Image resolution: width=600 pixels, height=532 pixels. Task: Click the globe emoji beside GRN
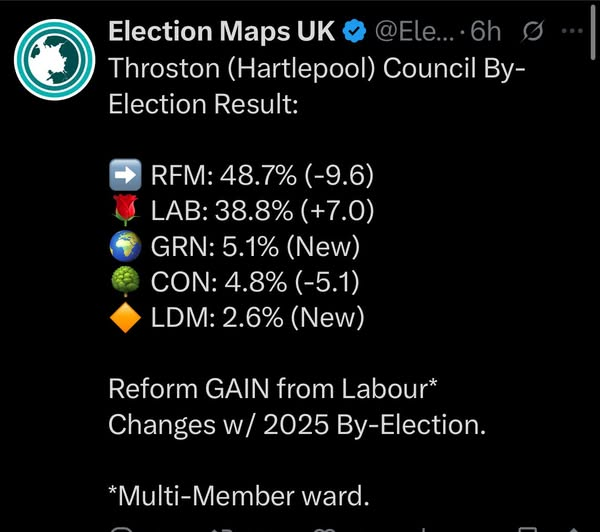pyautogui.click(x=124, y=247)
